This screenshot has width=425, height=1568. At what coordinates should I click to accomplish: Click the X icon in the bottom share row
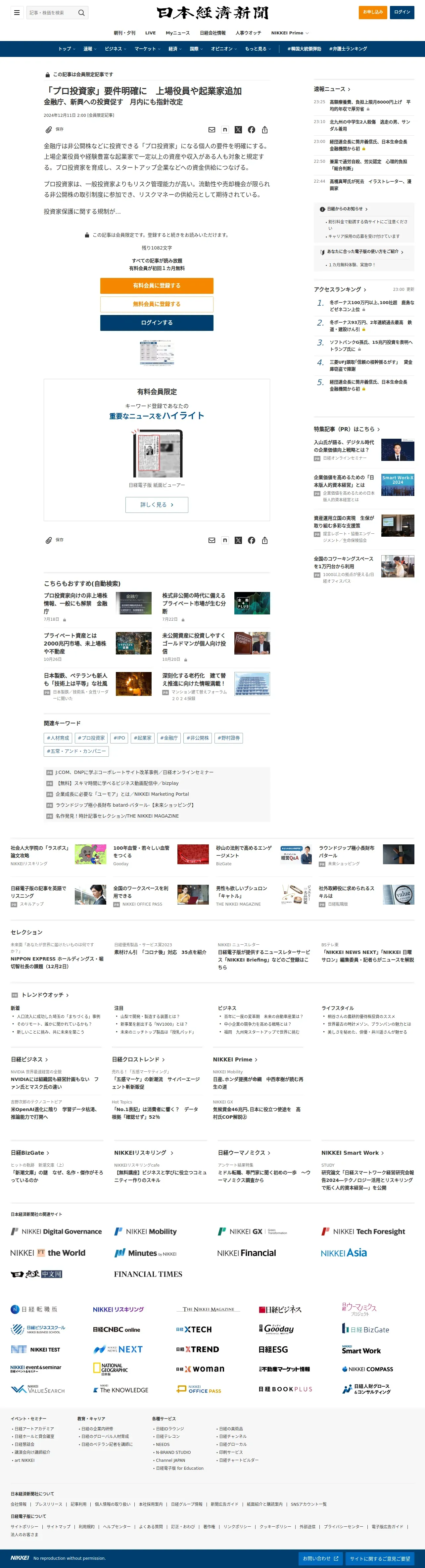pyautogui.click(x=238, y=540)
